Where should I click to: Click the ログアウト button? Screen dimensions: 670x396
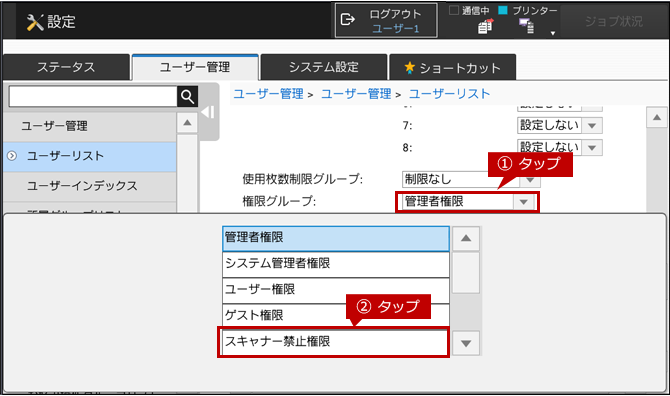386,21
